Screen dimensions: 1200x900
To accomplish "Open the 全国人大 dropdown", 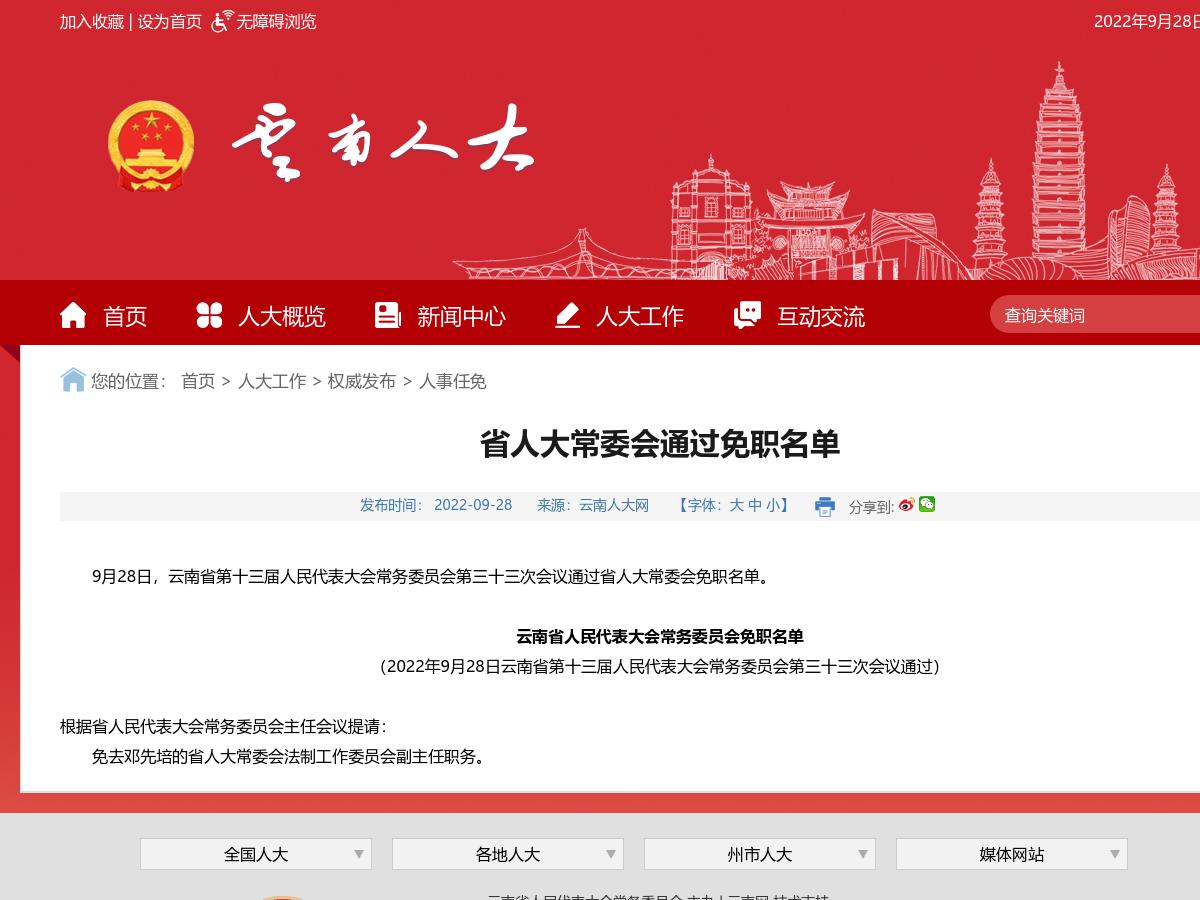I will click(255, 854).
